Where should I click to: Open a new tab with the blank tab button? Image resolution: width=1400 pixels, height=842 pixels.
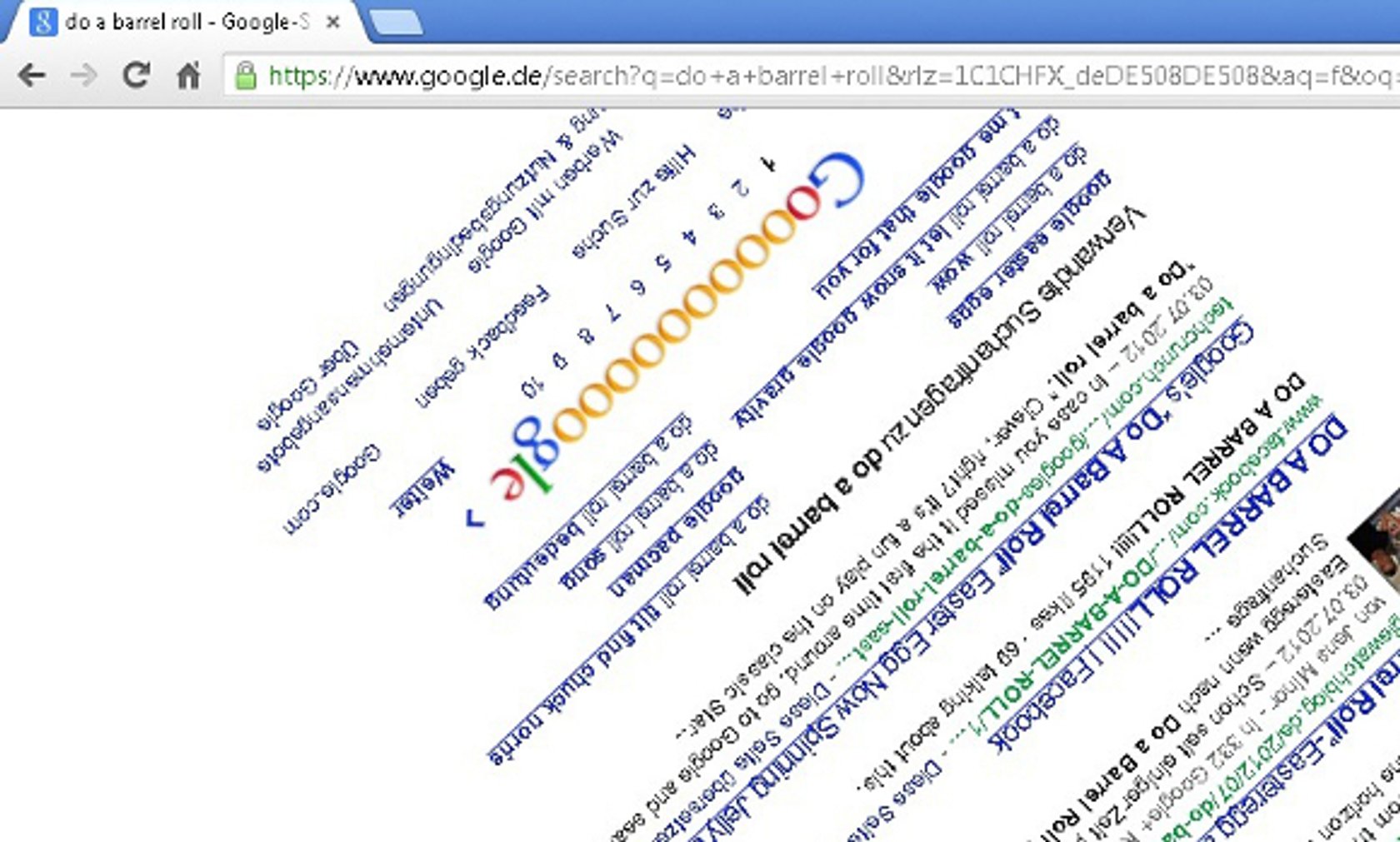point(396,23)
